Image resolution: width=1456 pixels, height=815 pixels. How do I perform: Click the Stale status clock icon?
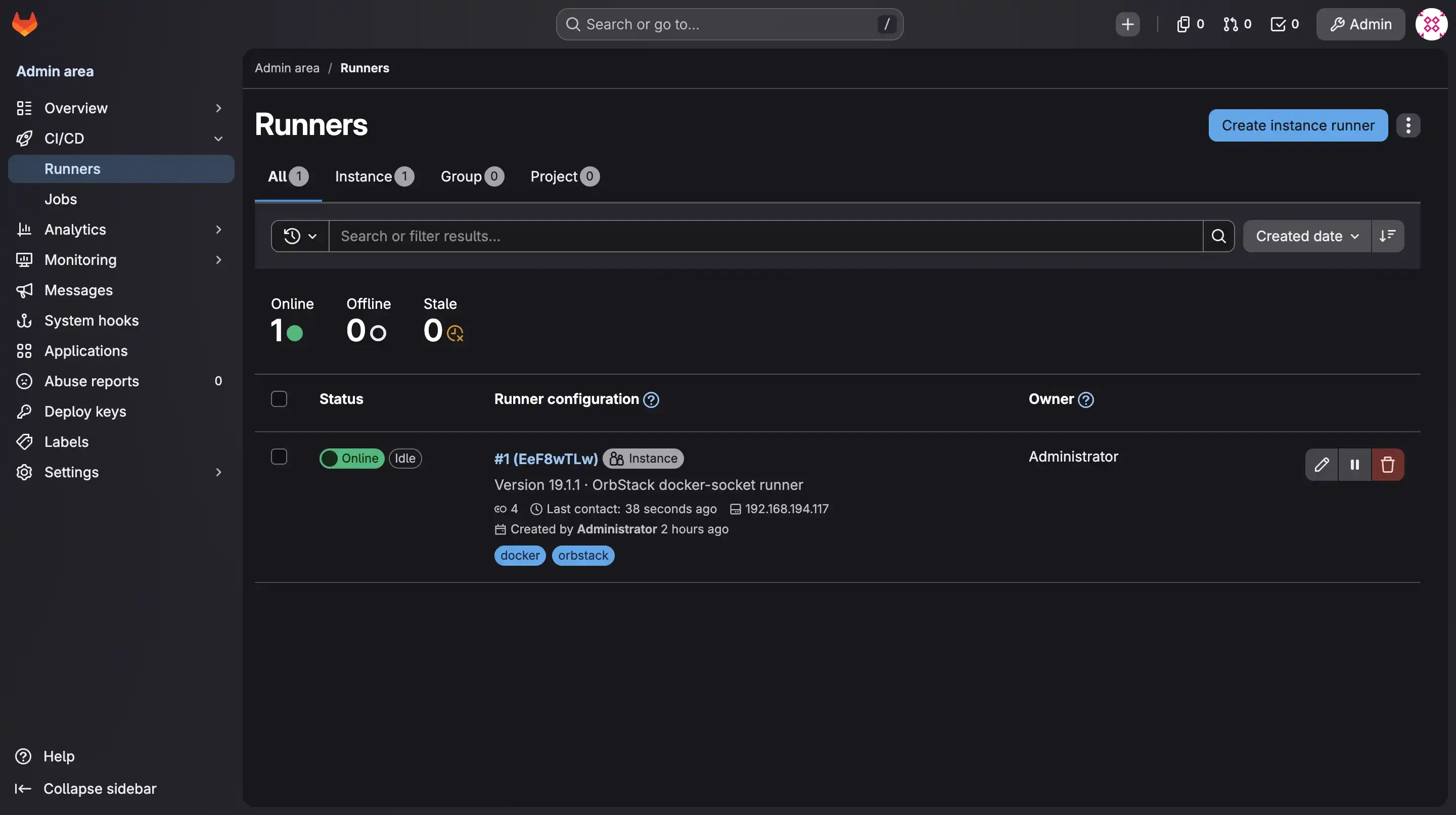coord(455,334)
